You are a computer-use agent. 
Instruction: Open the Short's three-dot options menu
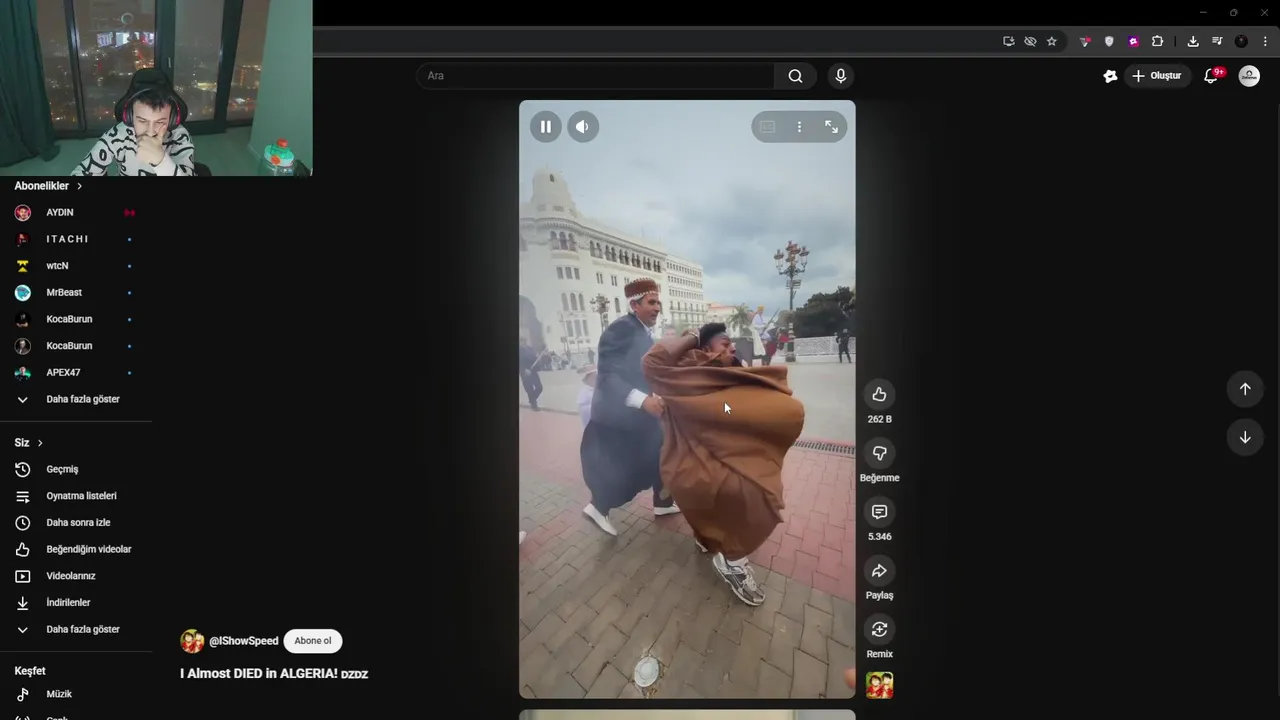click(x=799, y=127)
